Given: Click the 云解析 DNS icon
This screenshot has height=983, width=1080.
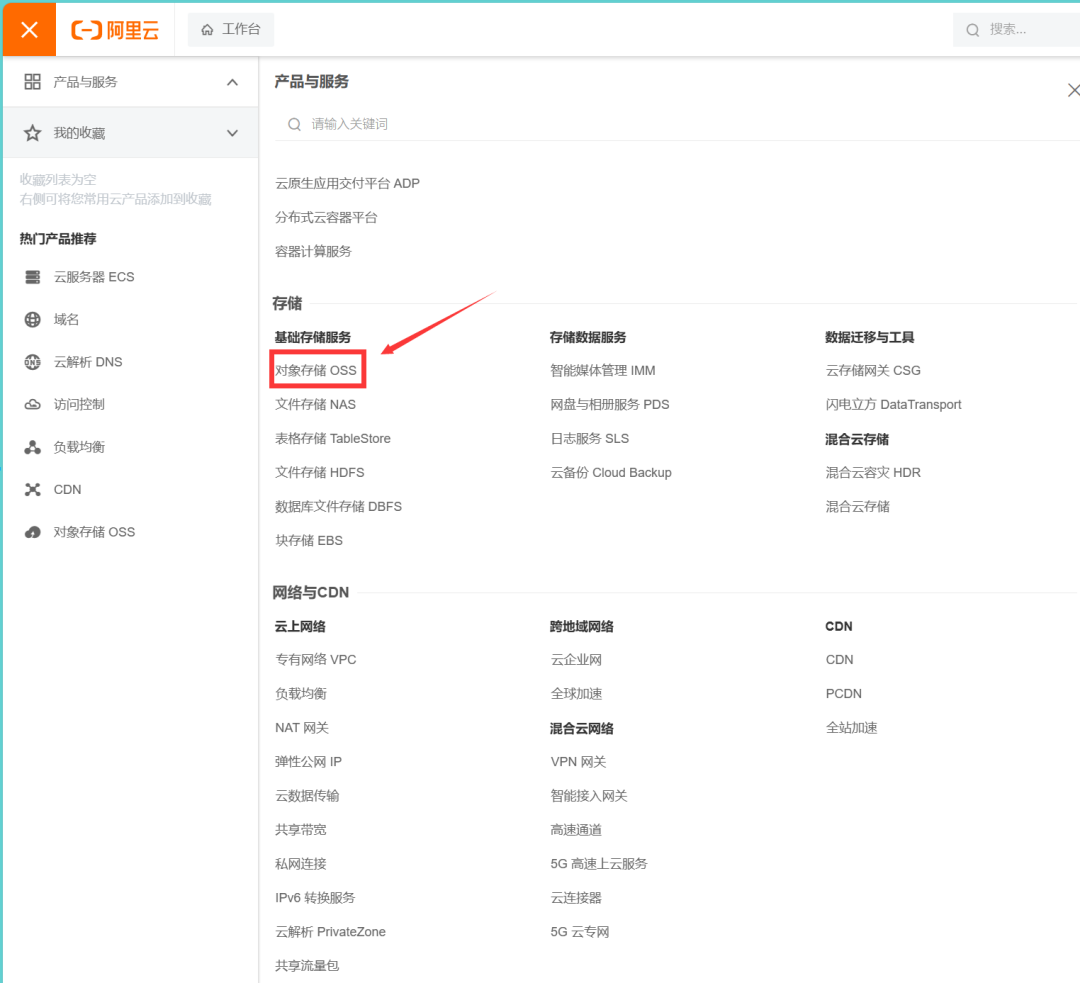Looking at the screenshot, I should tap(32, 362).
